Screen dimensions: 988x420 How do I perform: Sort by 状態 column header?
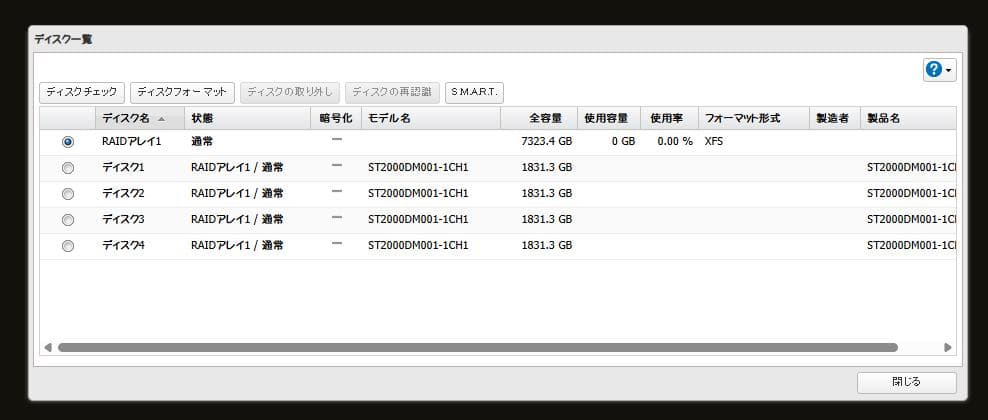click(245, 118)
